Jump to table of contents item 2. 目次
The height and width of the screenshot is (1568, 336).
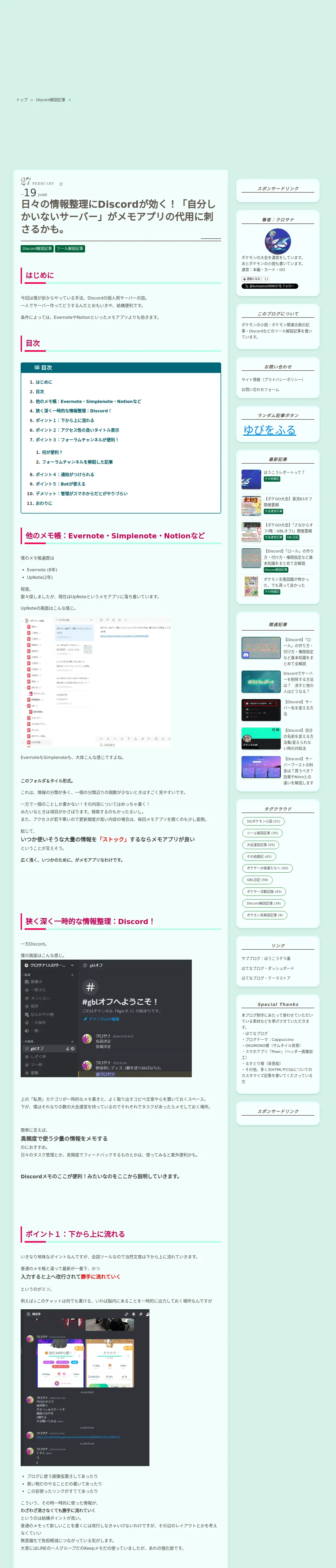pyautogui.click(x=40, y=392)
